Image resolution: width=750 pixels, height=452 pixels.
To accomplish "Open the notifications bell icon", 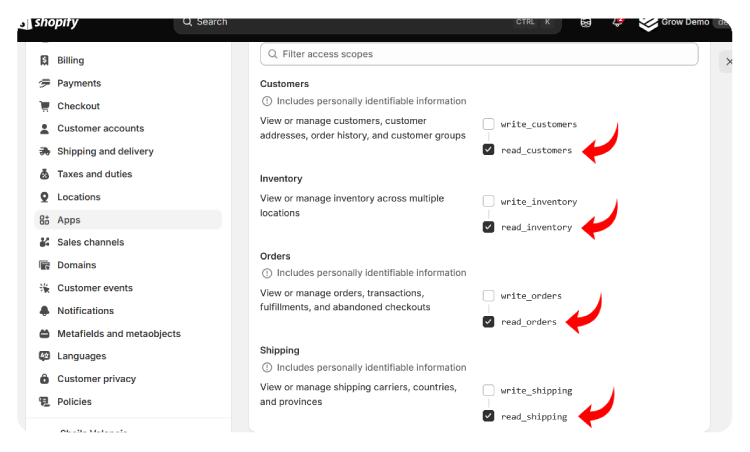I will coord(618,22).
